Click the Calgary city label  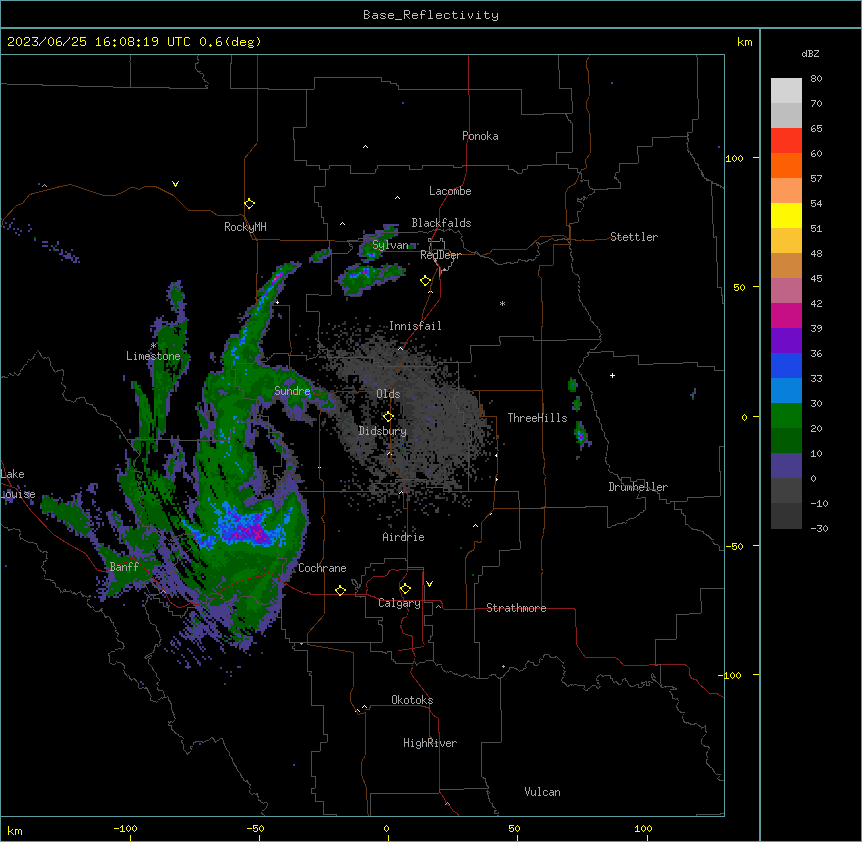tap(399, 603)
